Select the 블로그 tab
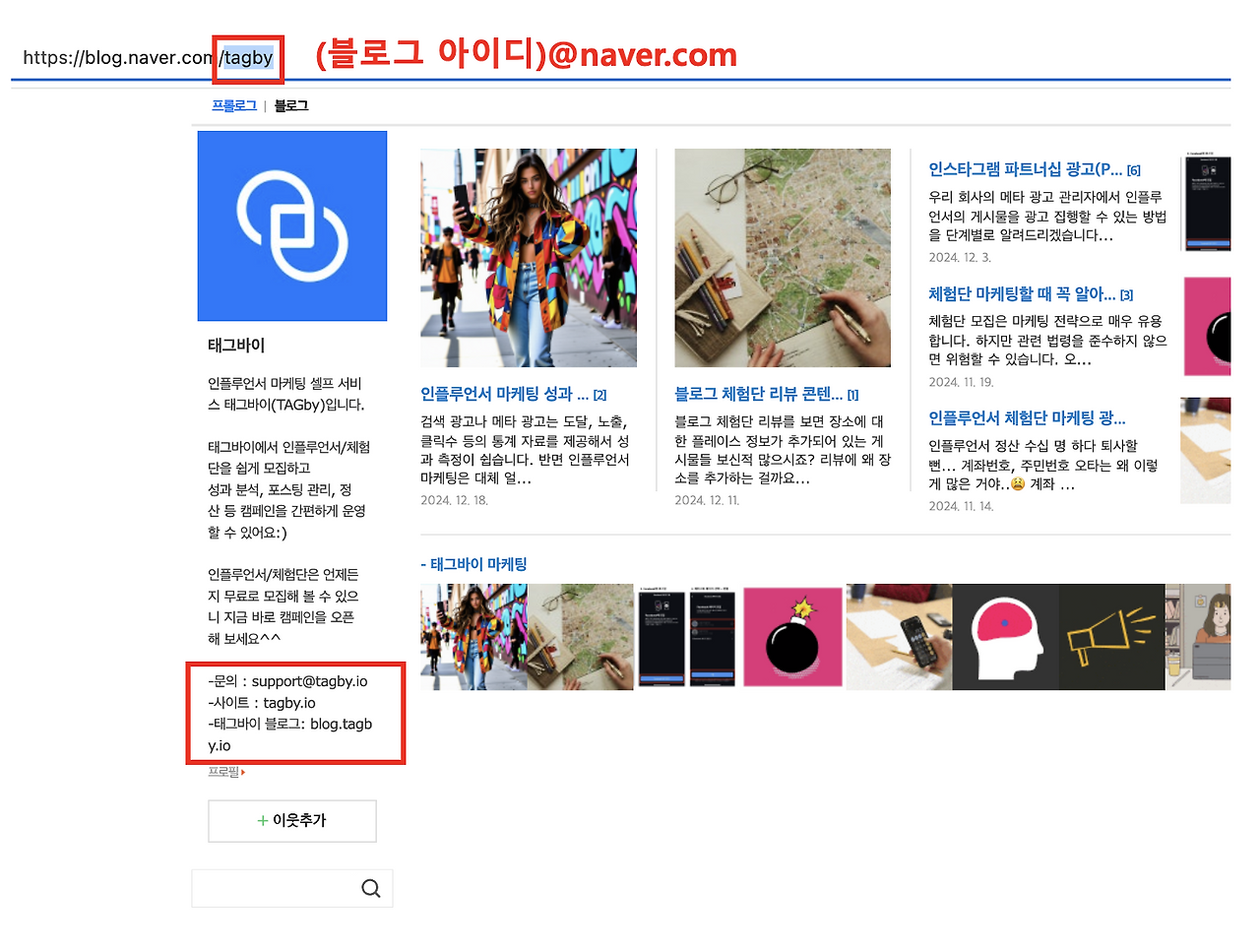Image resolution: width=1260 pixels, height=952 pixels. click(x=290, y=104)
